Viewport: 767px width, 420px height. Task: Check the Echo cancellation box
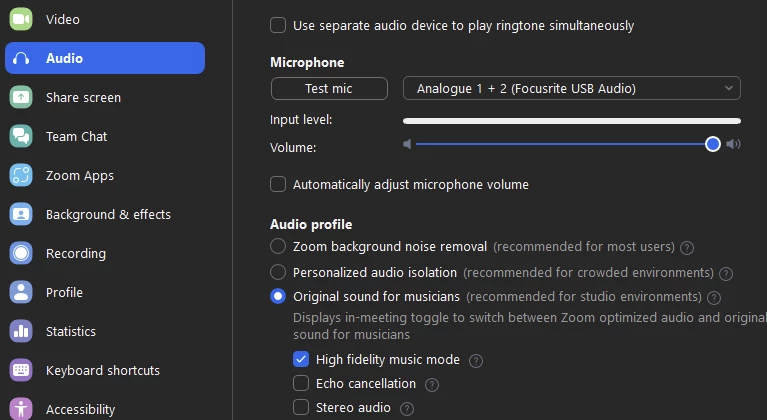click(x=301, y=383)
